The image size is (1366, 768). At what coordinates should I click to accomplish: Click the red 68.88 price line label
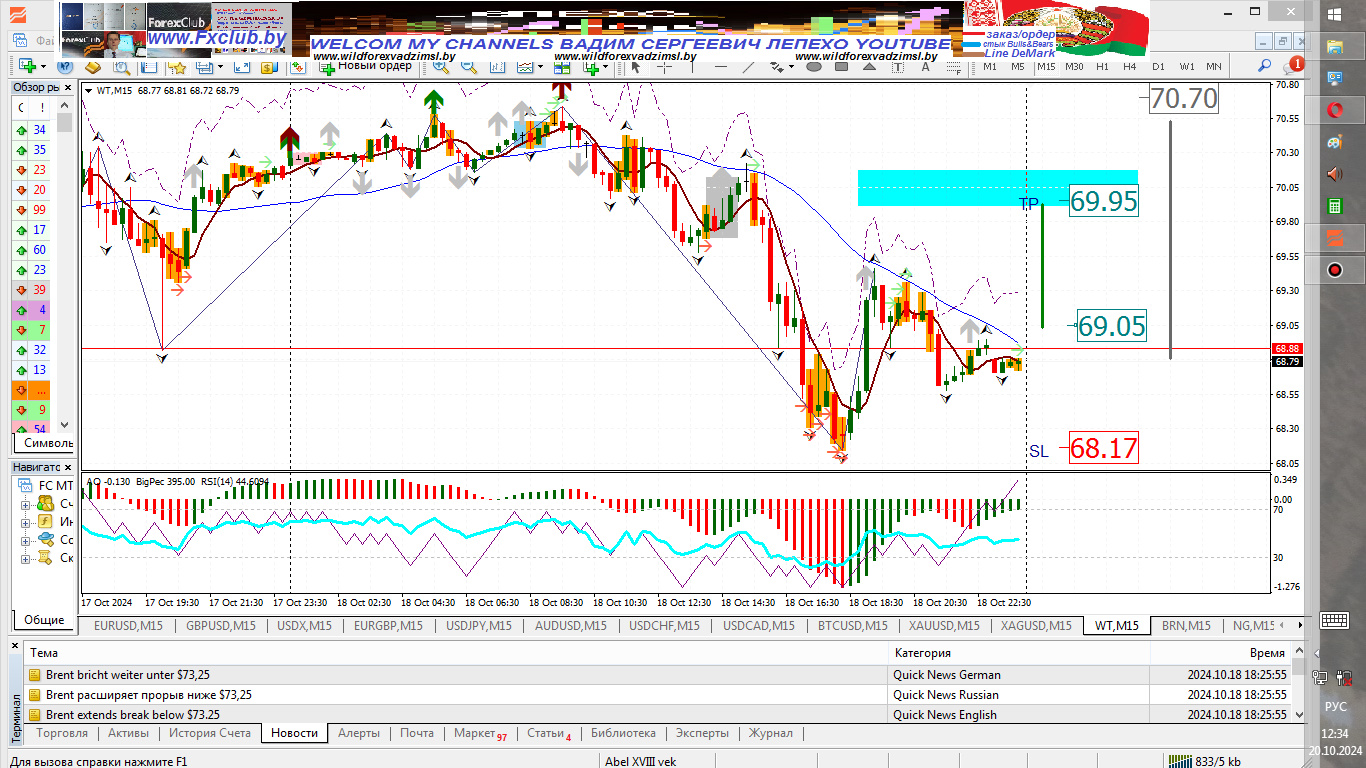(1286, 348)
